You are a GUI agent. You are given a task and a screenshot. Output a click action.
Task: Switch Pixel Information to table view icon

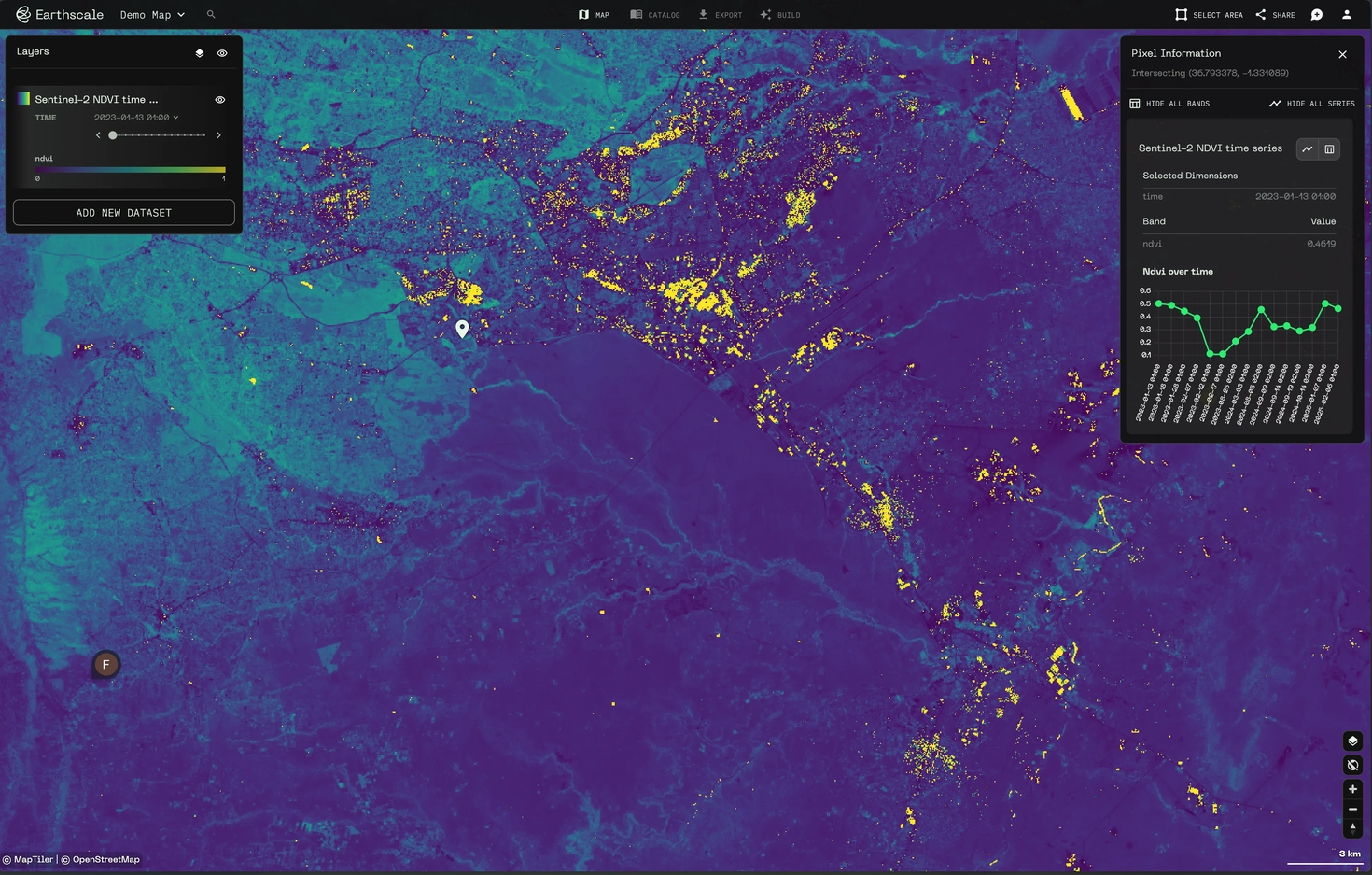point(1330,149)
